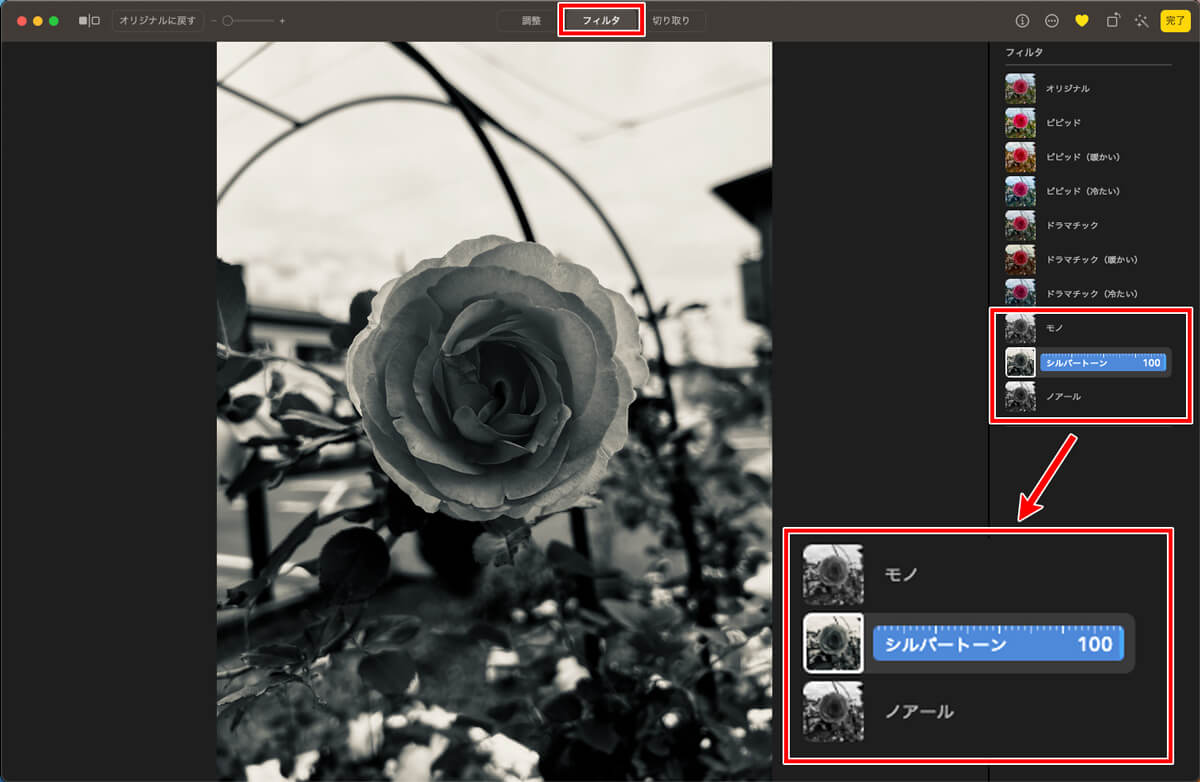Open the 切り取り tab
Viewport: 1200px width, 782px height.
point(671,20)
